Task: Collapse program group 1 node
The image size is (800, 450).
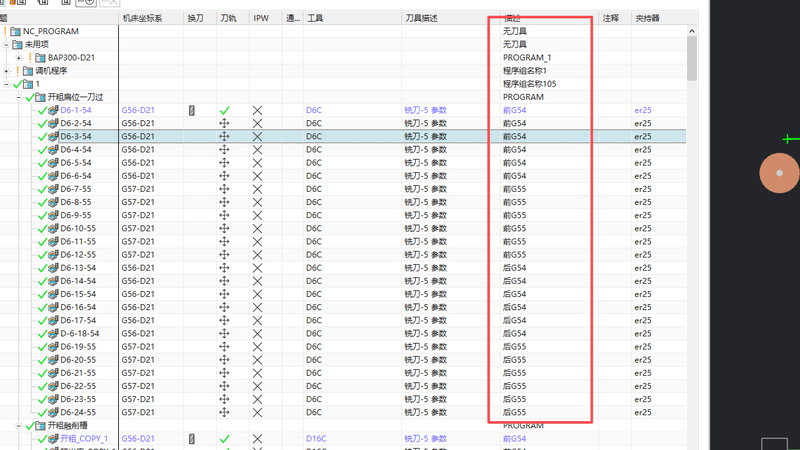Action: click(6, 84)
